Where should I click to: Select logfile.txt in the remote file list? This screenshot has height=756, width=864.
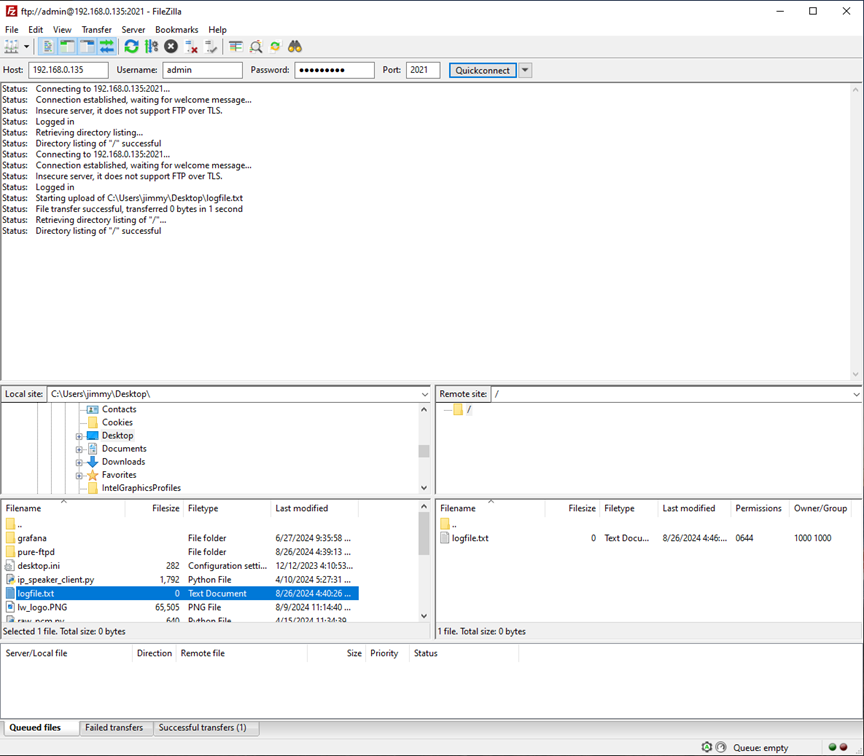click(x=470, y=538)
